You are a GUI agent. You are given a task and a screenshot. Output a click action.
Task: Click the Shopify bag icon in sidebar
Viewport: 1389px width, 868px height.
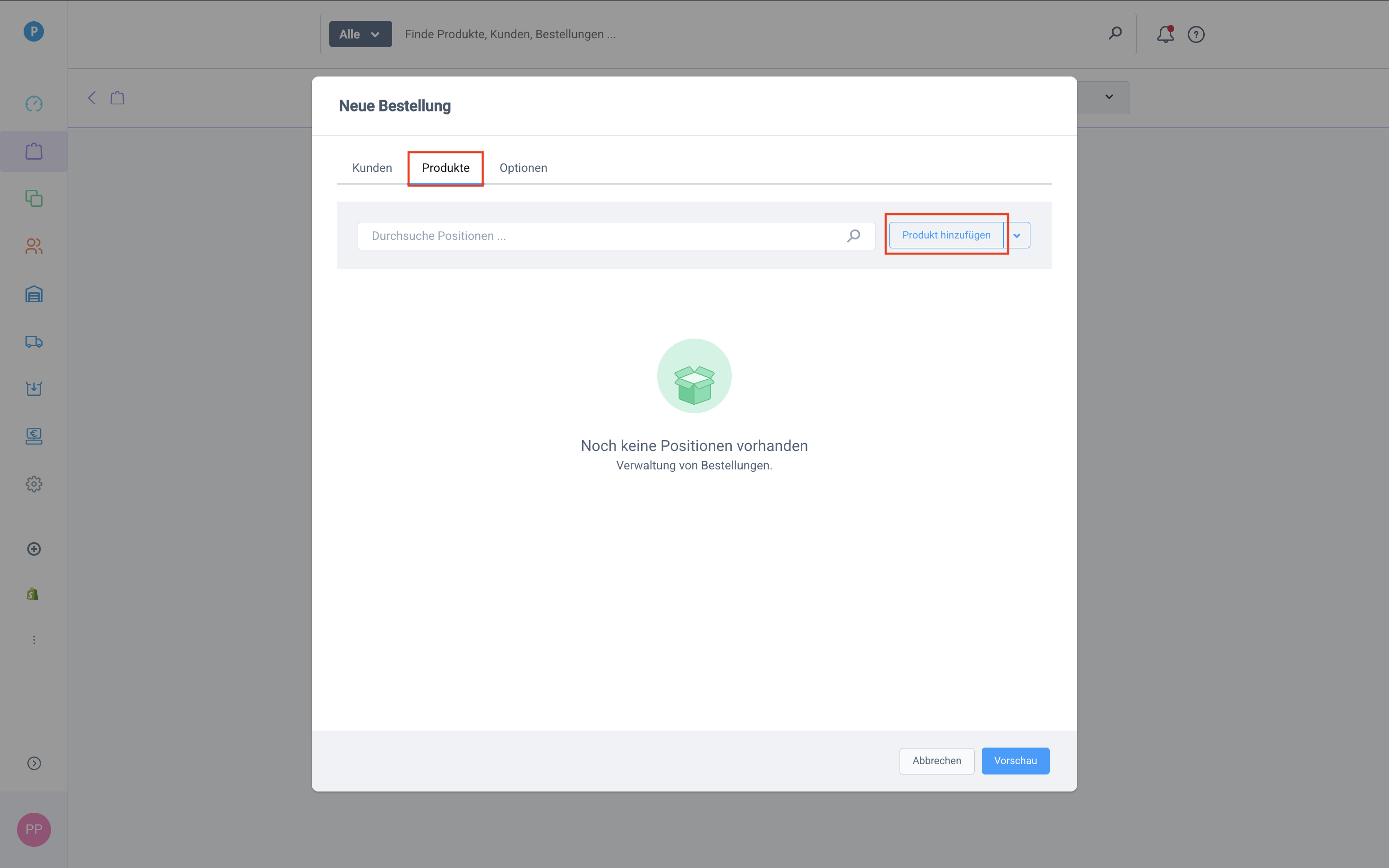(x=33, y=594)
